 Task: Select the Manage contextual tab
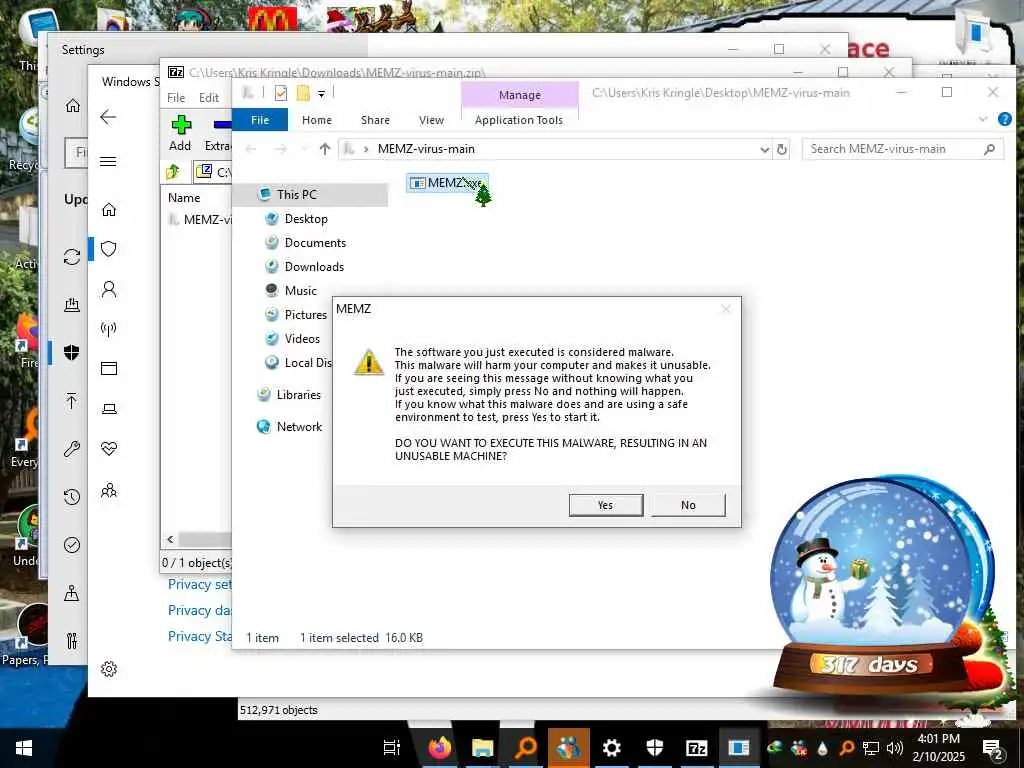(x=520, y=95)
